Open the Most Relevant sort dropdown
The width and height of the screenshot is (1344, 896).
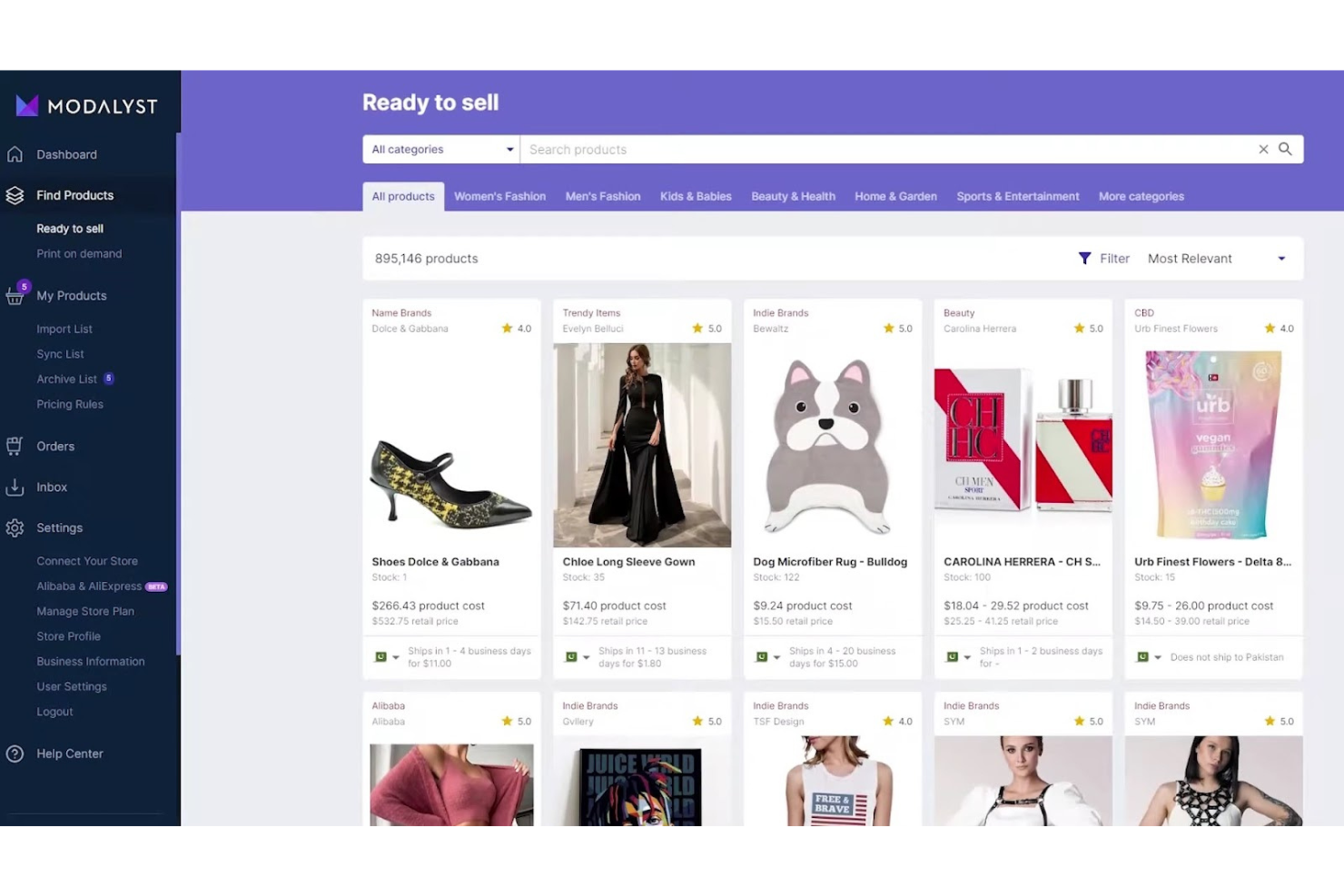[1217, 259]
